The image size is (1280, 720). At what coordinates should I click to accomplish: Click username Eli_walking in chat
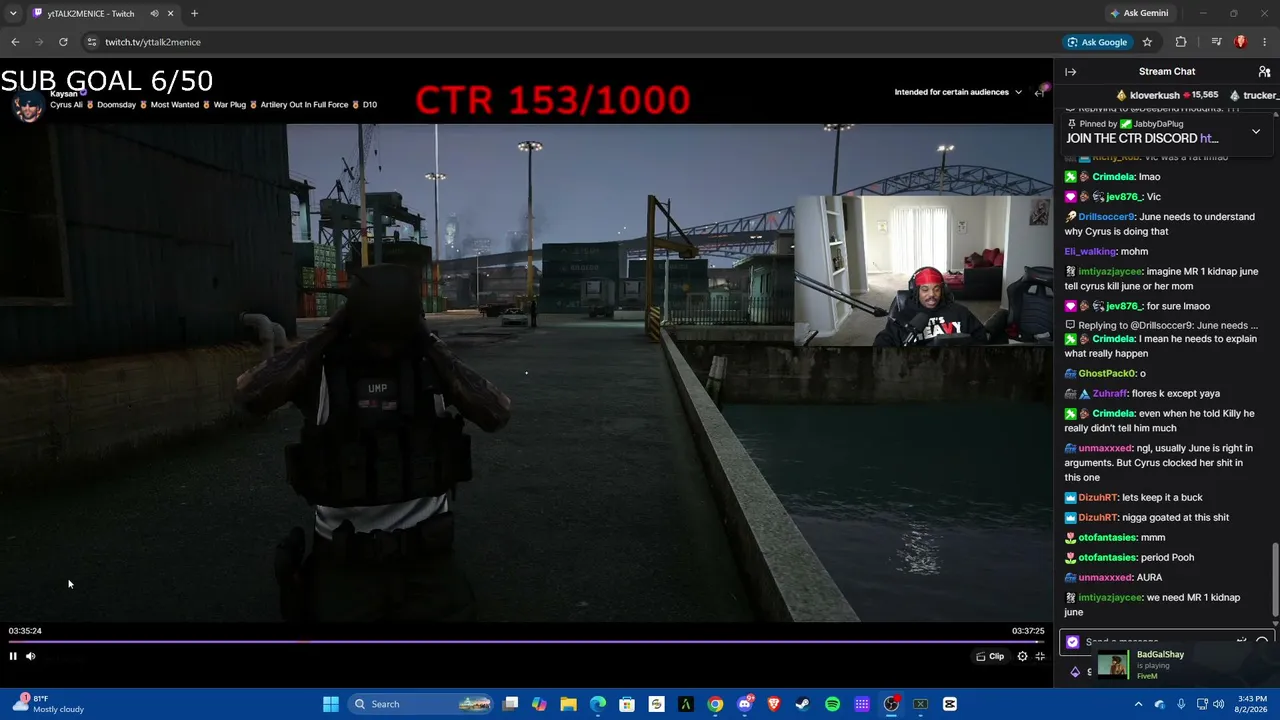coord(1090,252)
